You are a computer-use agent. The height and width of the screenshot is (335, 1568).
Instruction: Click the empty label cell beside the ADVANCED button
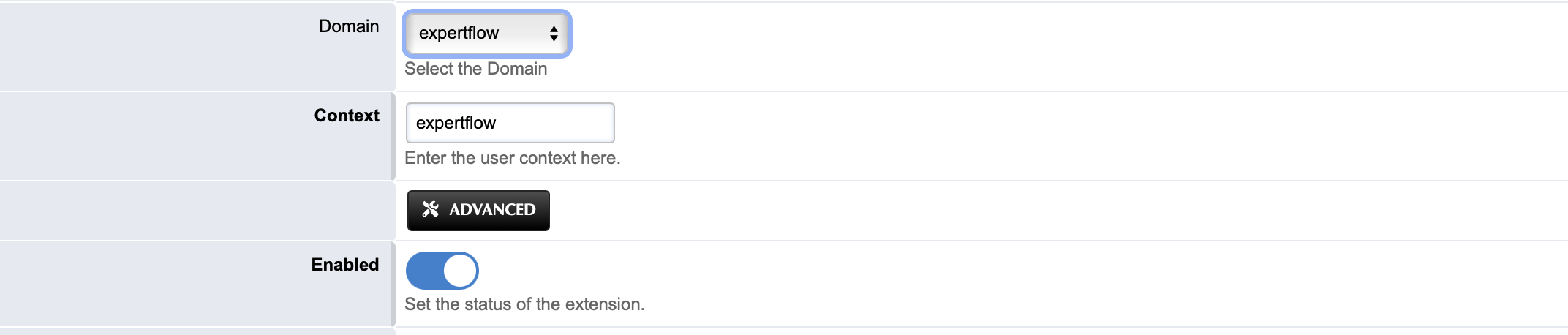pyautogui.click(x=196, y=211)
